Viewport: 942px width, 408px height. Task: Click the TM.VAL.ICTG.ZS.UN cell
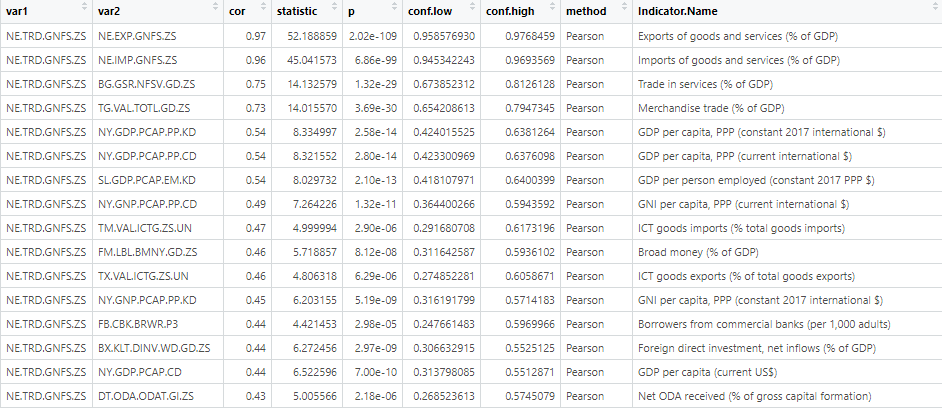coord(144,228)
